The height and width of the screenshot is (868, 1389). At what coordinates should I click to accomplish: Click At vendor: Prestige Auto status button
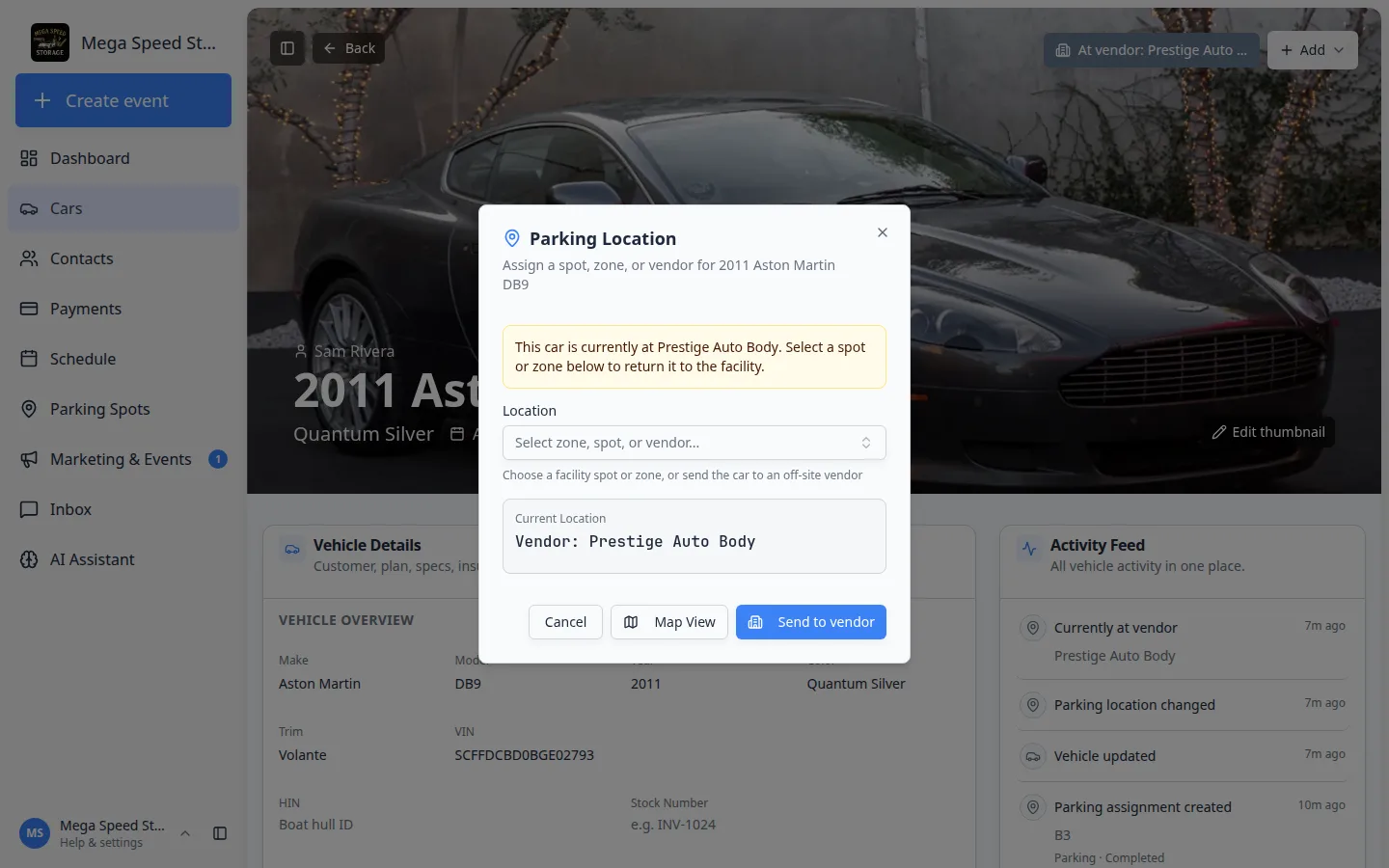pos(1152,50)
